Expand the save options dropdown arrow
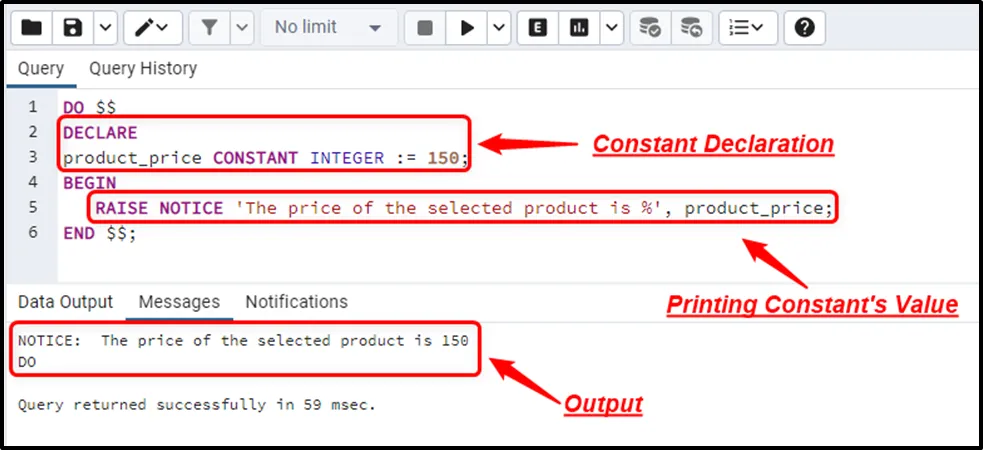Screen dimensions: 983x450 105,28
